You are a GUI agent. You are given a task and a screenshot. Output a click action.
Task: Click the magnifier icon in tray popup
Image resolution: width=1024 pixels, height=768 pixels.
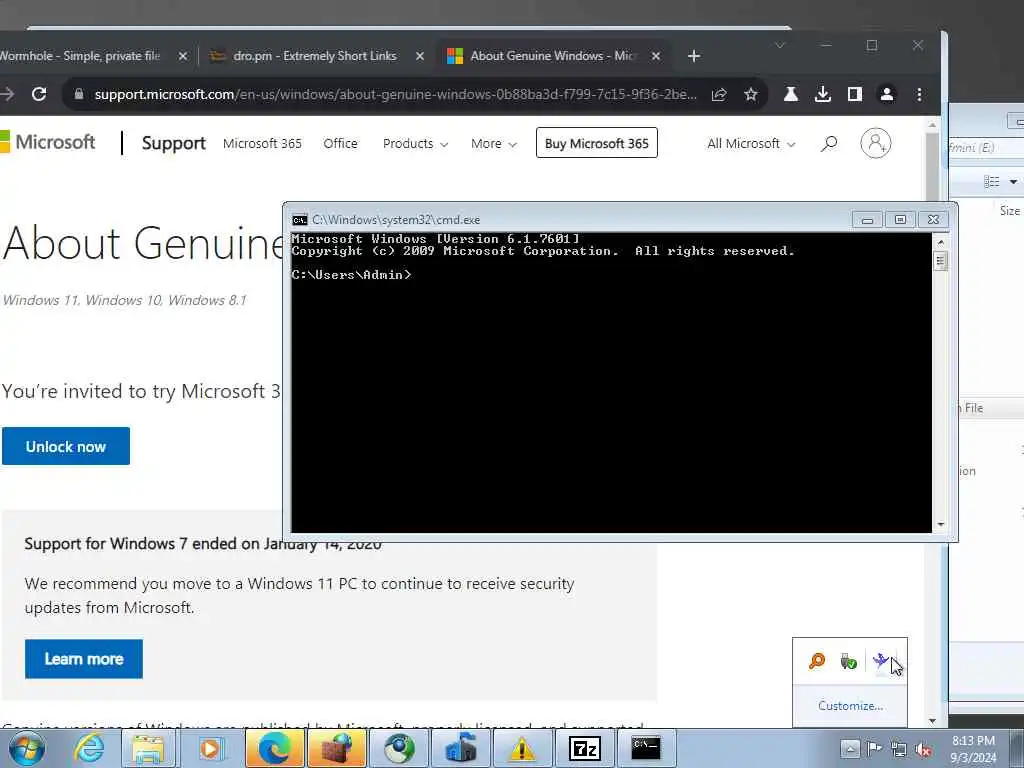pyautogui.click(x=816, y=662)
